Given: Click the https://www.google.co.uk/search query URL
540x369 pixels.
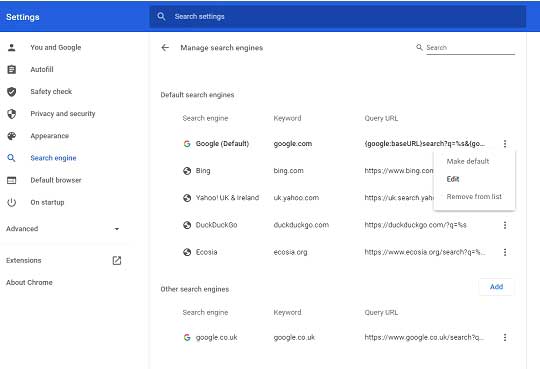Looking at the screenshot, I should [424, 337].
